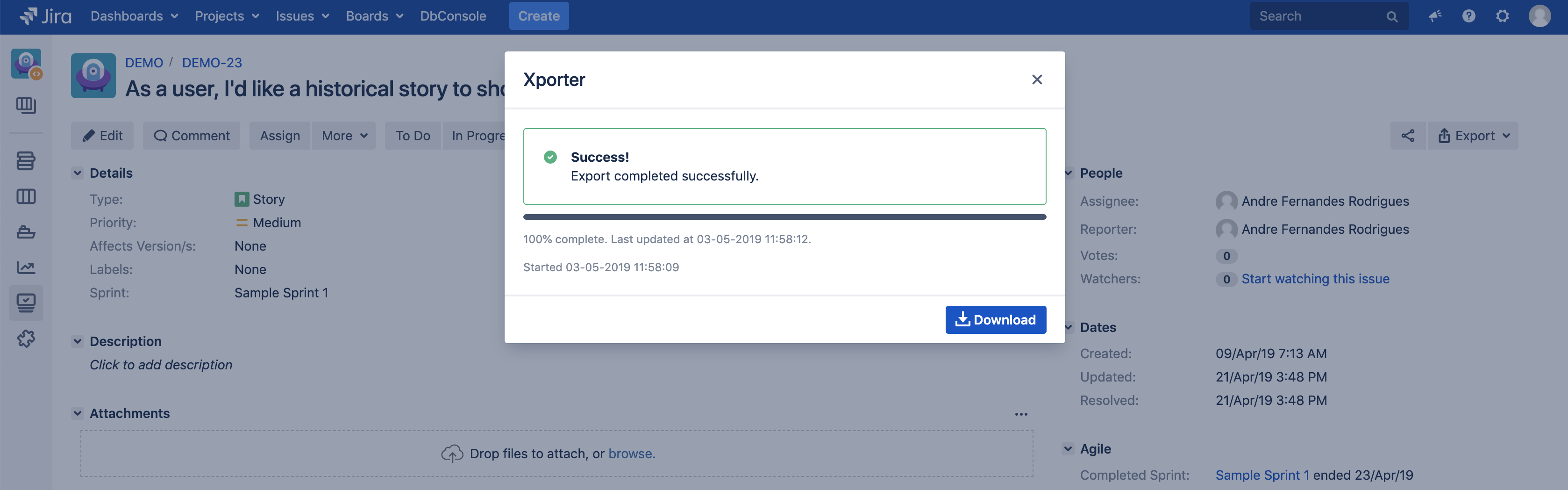
Task: Collapse the Details section
Action: pos(77,173)
